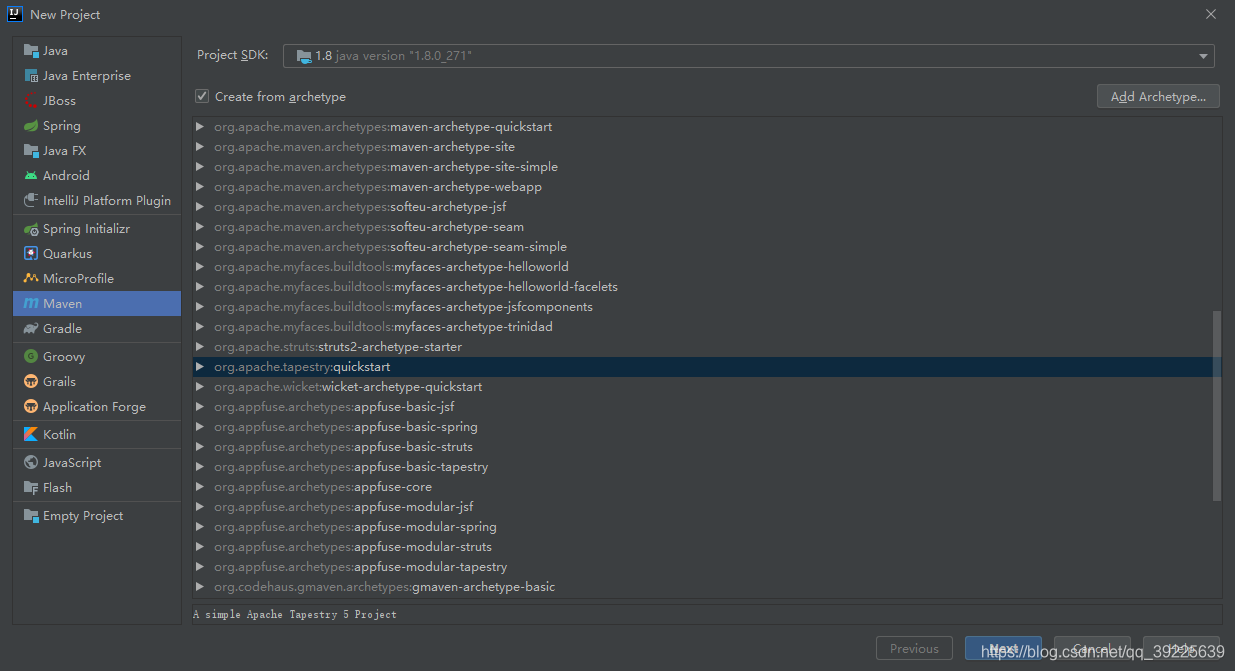Select softeu-archetype-seam row
The image size is (1235, 671).
(707, 227)
